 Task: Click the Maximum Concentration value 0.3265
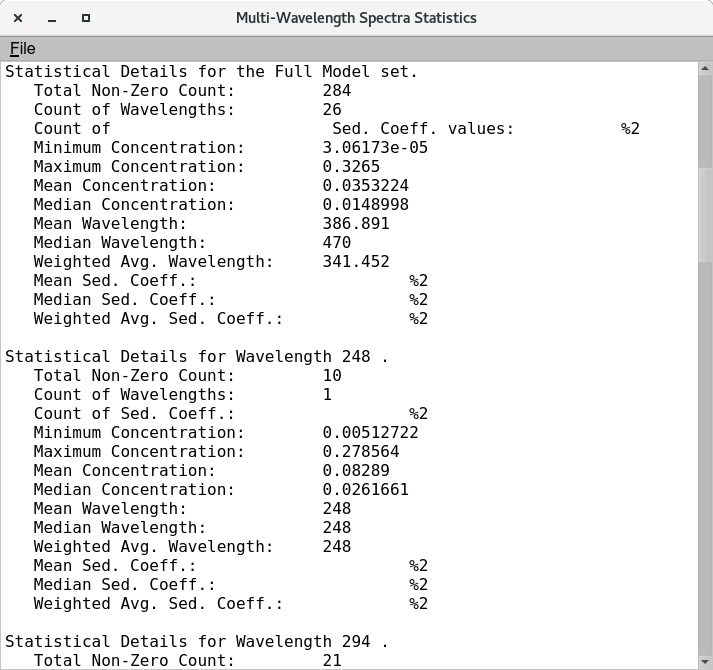coord(351,166)
